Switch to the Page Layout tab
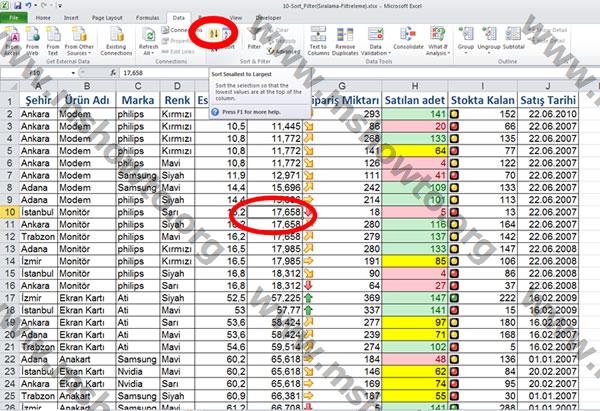 (107, 18)
